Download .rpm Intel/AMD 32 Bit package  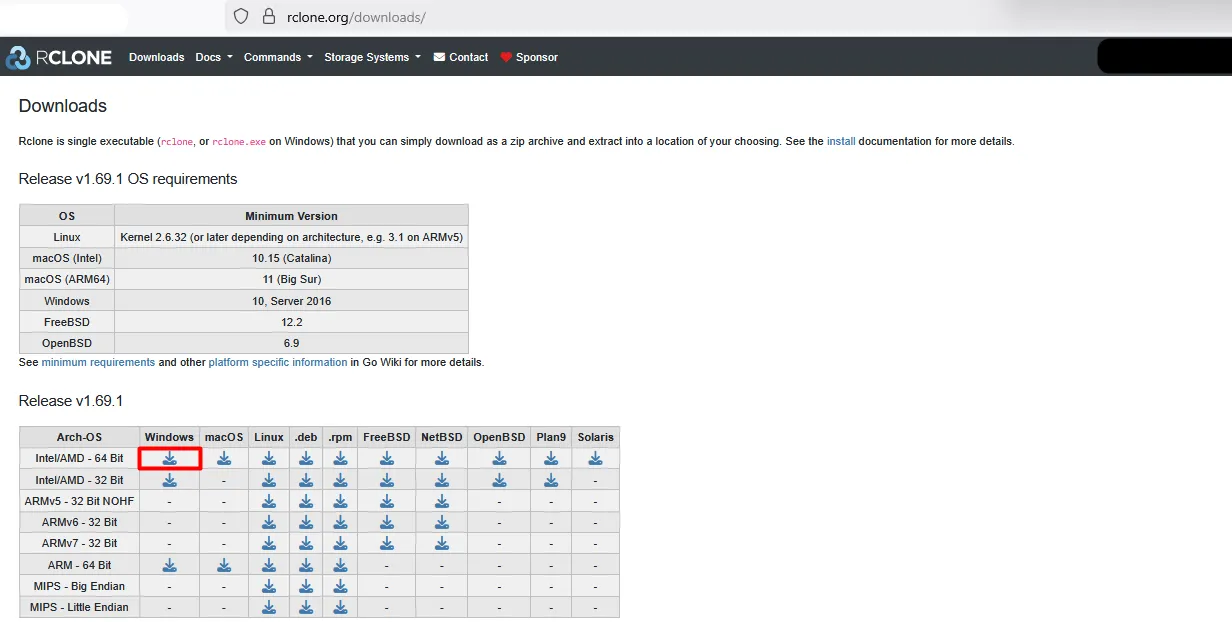coord(340,480)
